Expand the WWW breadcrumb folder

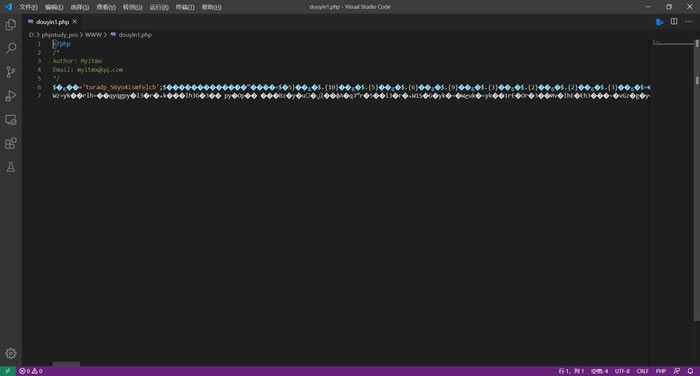click(x=93, y=35)
